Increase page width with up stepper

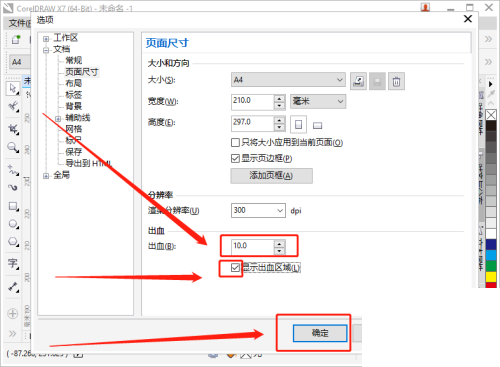279,98
